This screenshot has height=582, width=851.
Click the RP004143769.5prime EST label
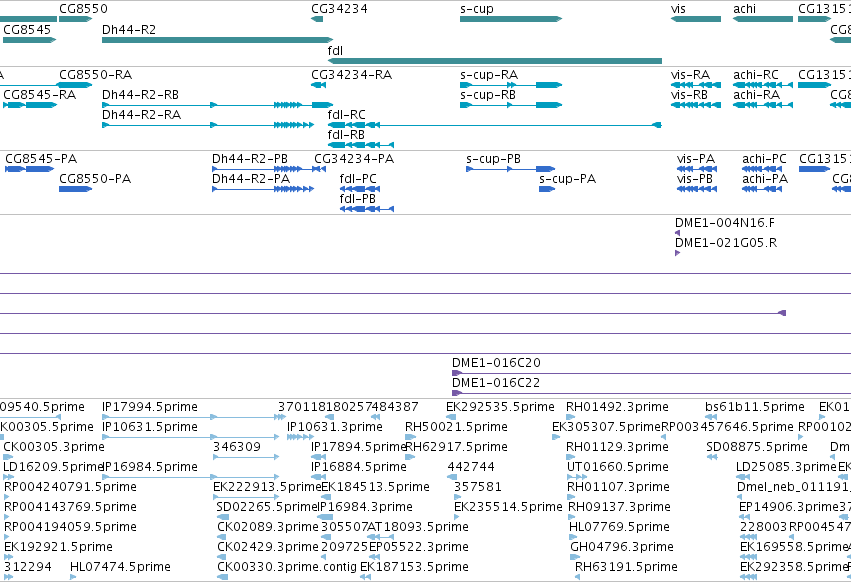(71, 508)
